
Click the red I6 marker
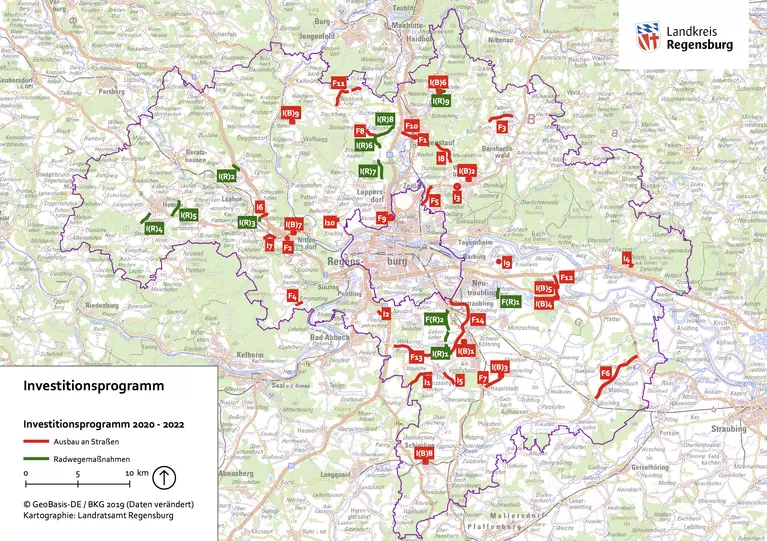260,207
